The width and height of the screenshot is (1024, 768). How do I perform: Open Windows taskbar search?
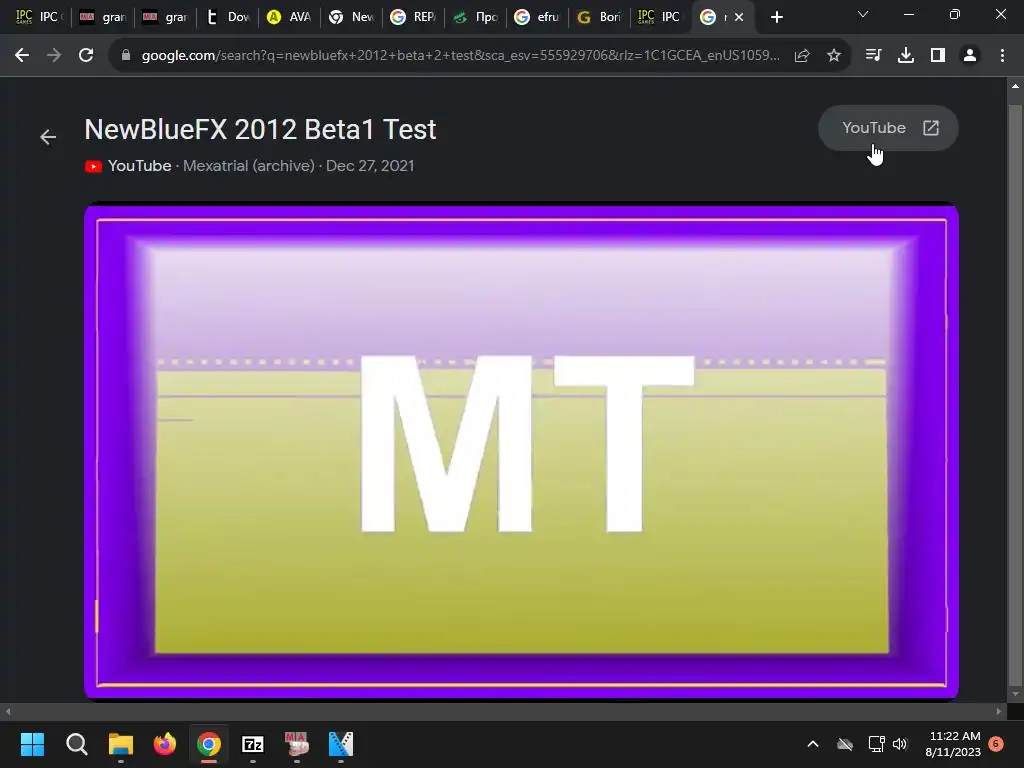[x=76, y=744]
